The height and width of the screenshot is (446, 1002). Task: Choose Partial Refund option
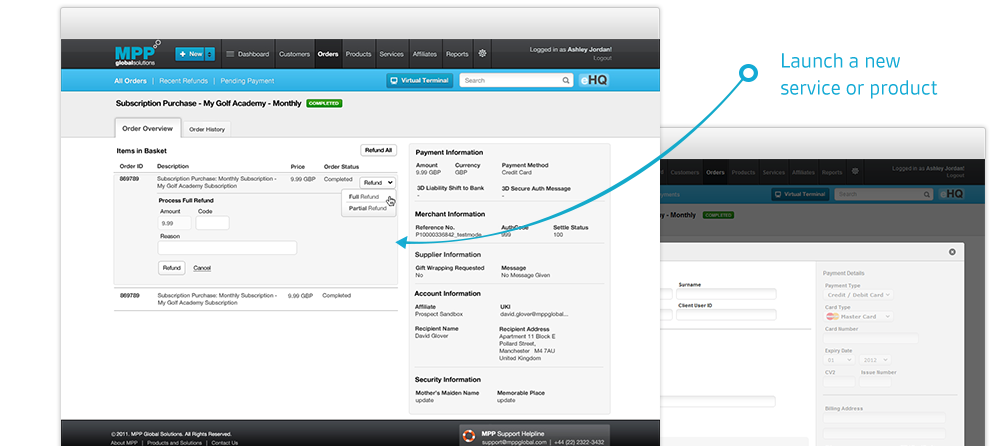(367, 208)
